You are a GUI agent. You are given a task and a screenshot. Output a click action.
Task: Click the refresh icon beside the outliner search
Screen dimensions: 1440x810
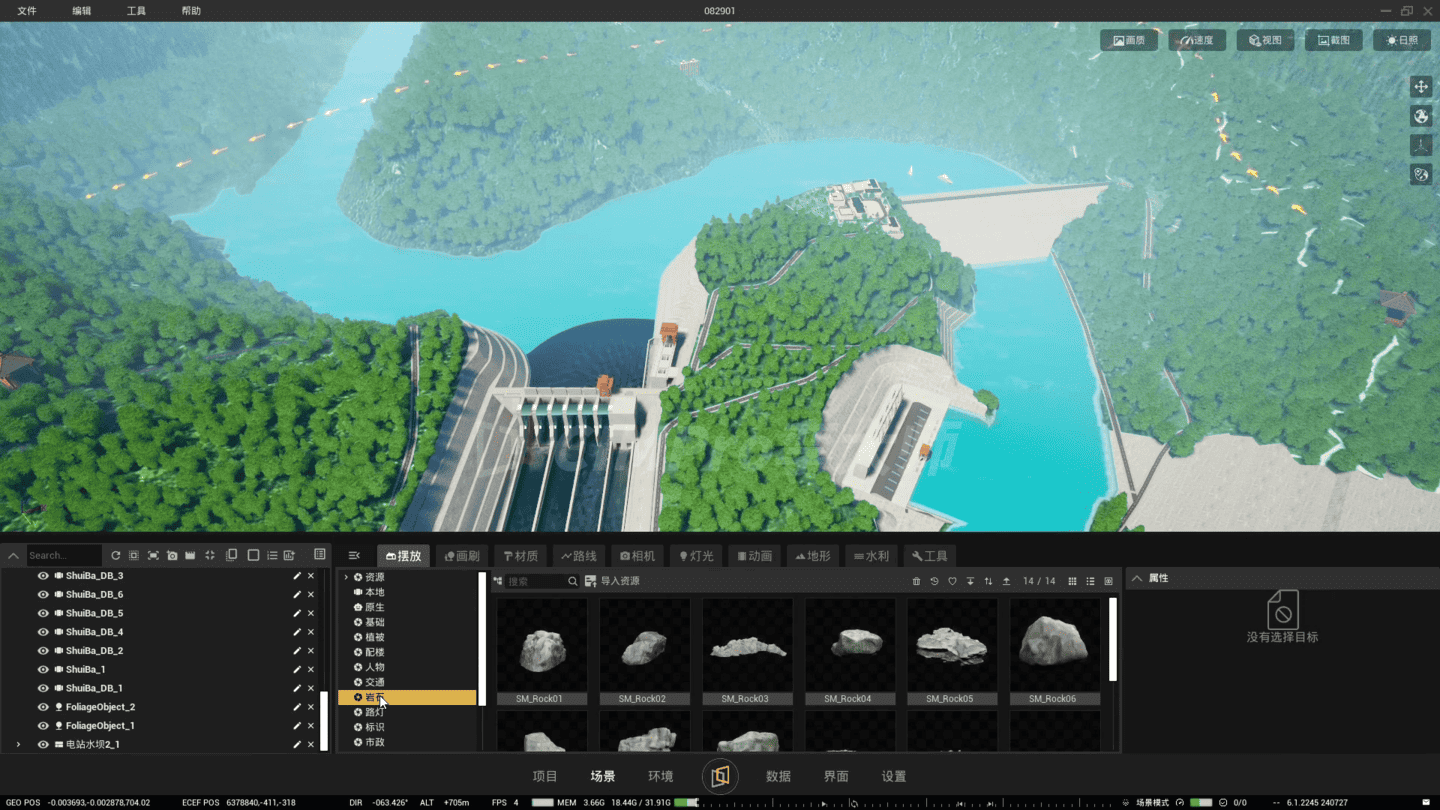(115, 555)
